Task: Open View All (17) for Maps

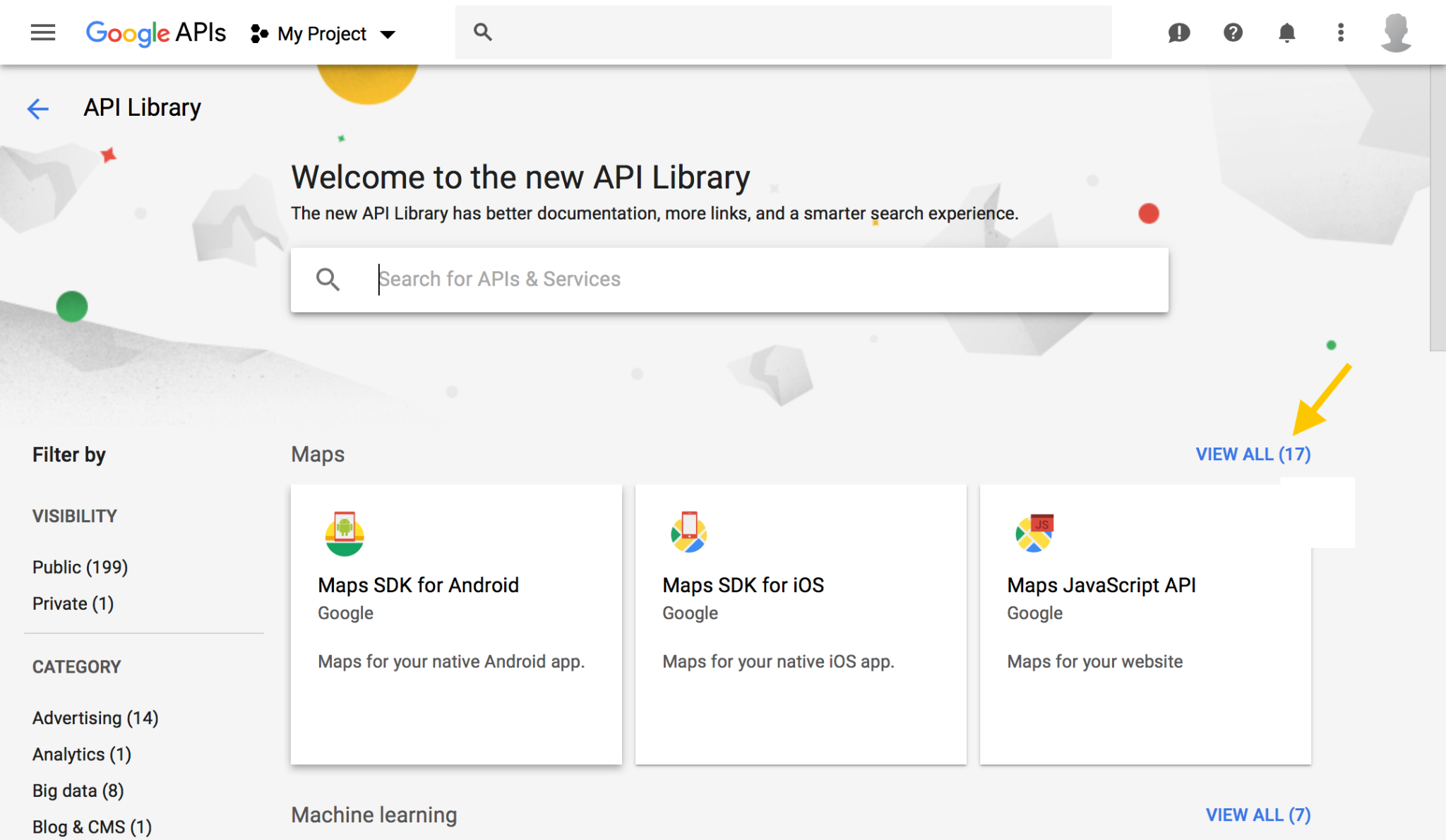Action: pos(1253,454)
